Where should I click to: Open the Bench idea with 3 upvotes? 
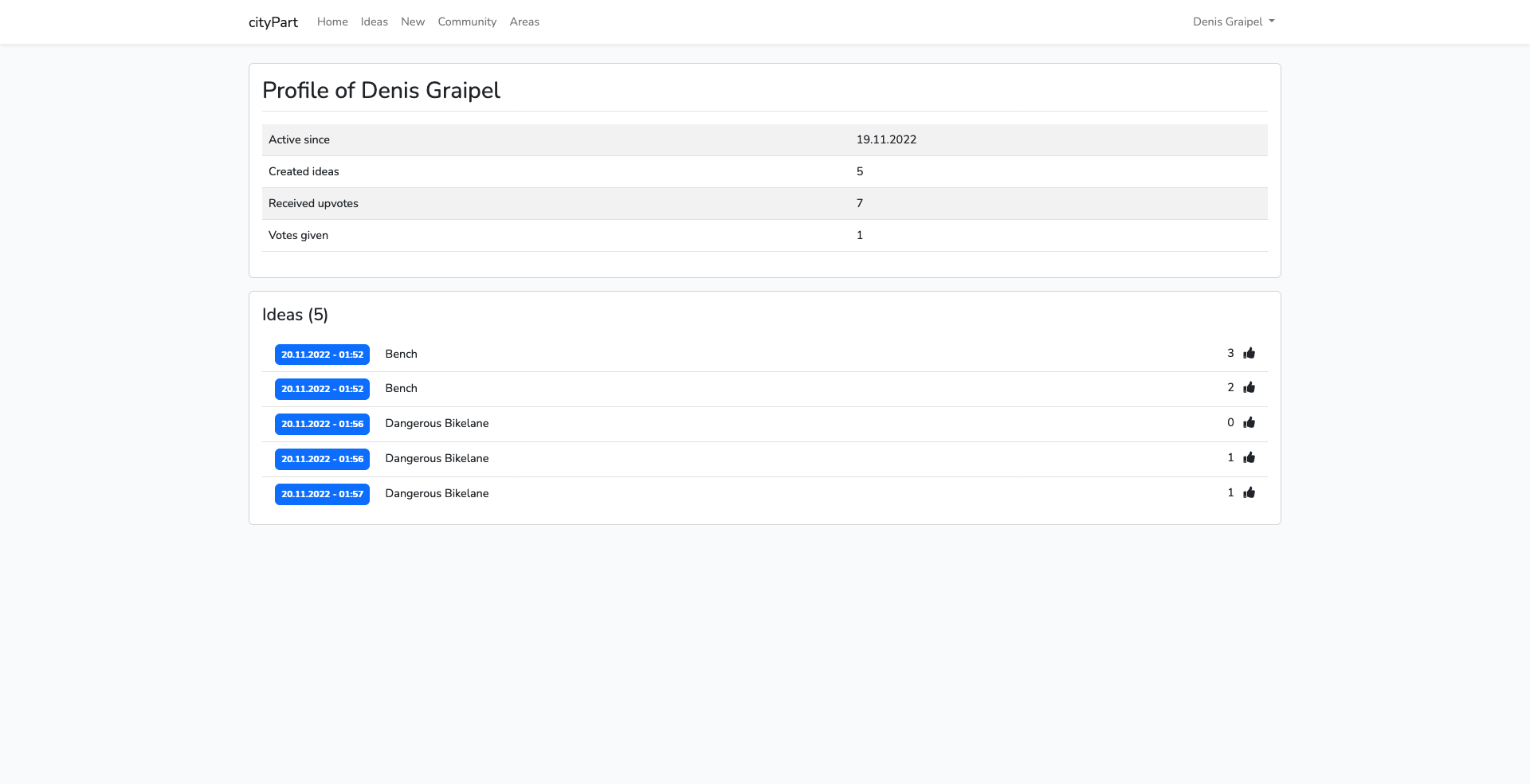401,354
